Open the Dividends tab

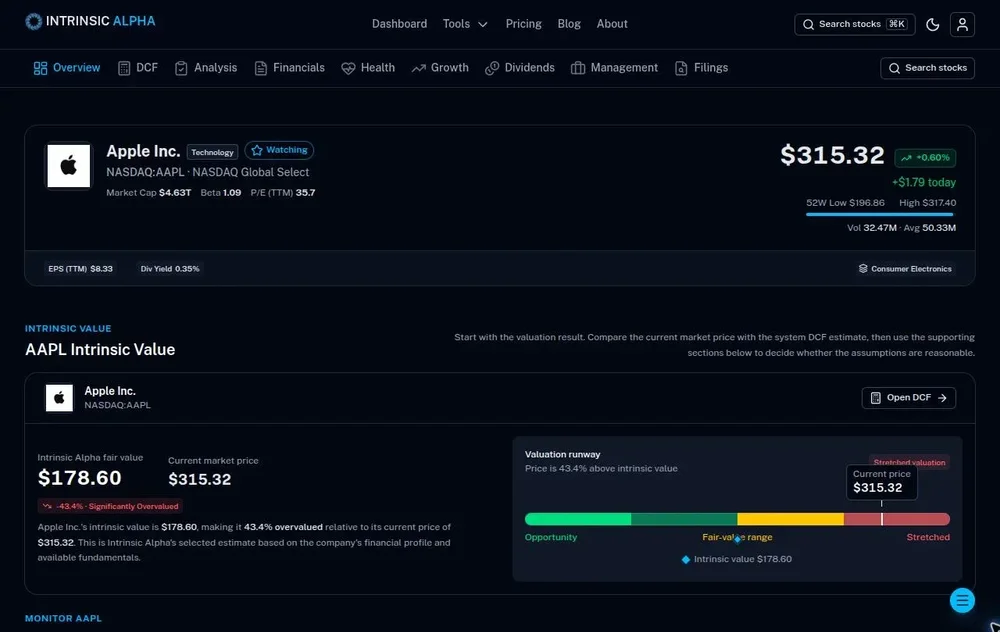[520, 68]
